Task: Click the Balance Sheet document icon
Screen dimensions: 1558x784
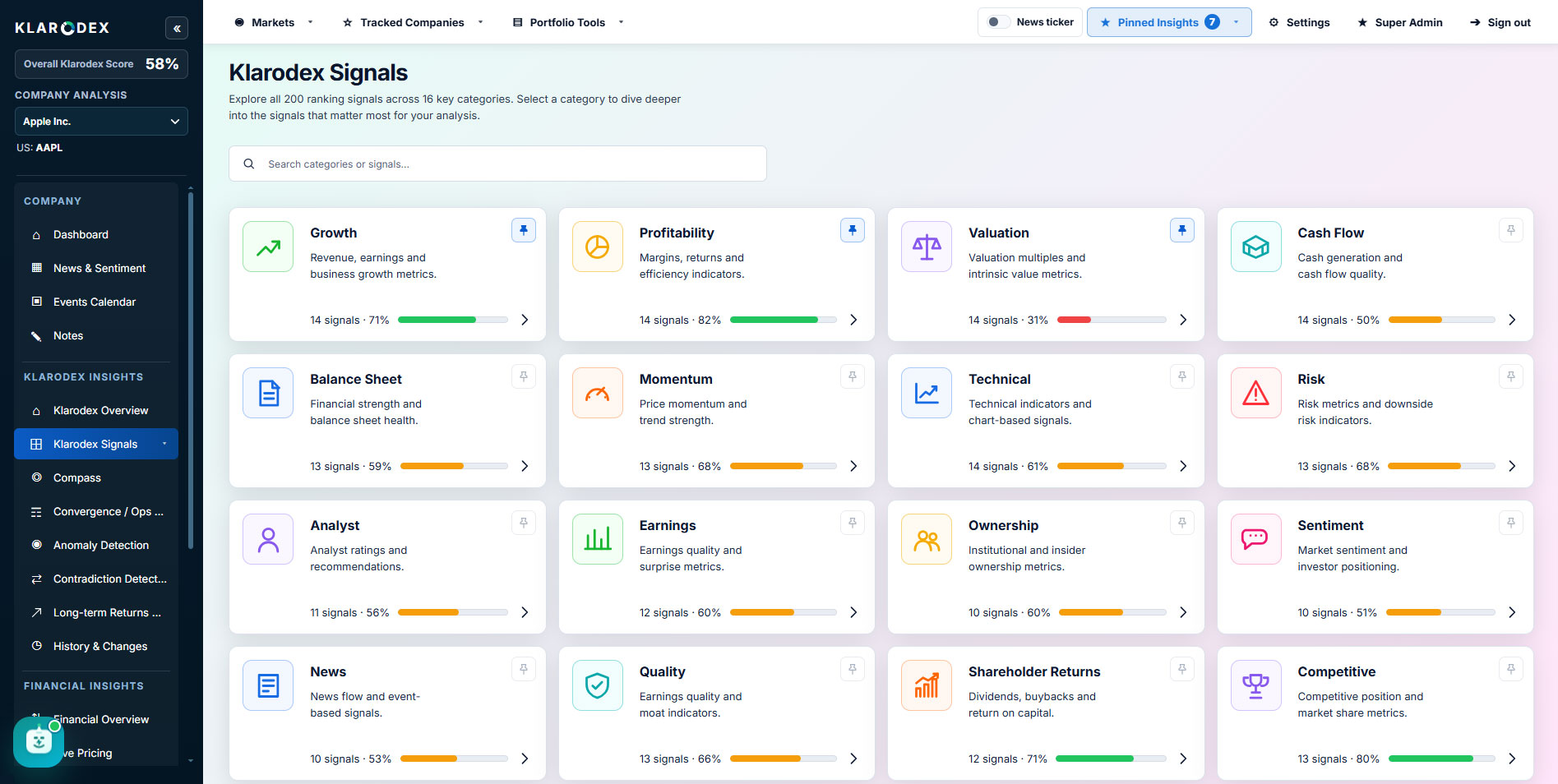Action: pyautogui.click(x=268, y=393)
